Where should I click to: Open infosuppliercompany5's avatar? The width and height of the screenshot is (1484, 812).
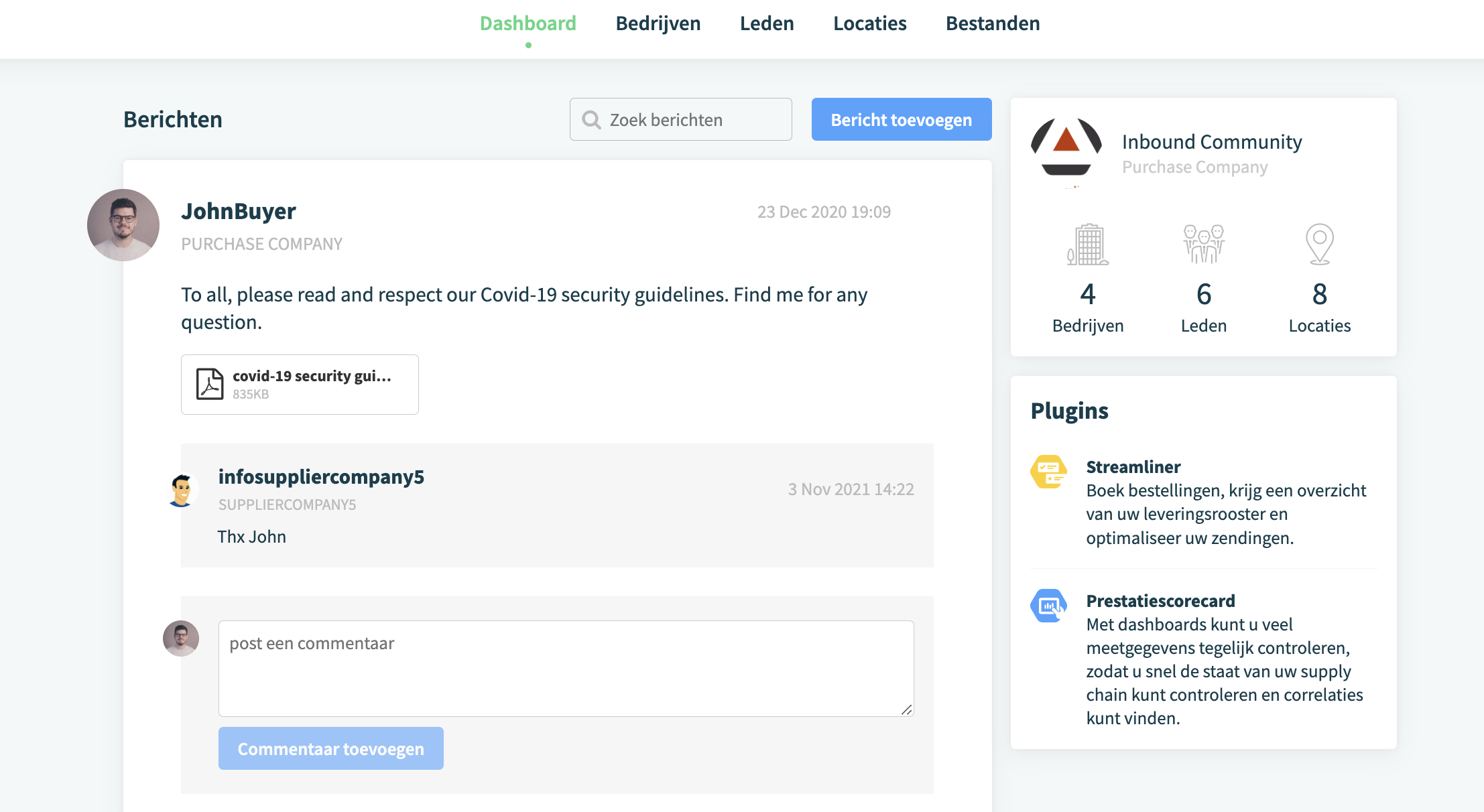(x=181, y=490)
